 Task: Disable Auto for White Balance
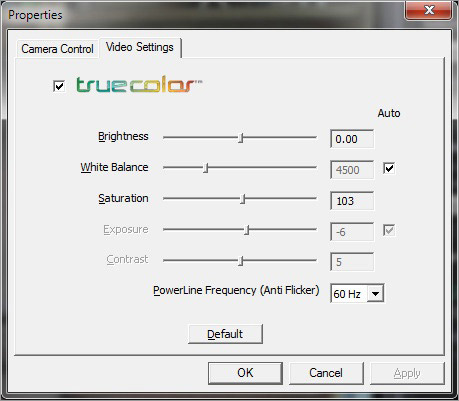point(389,168)
